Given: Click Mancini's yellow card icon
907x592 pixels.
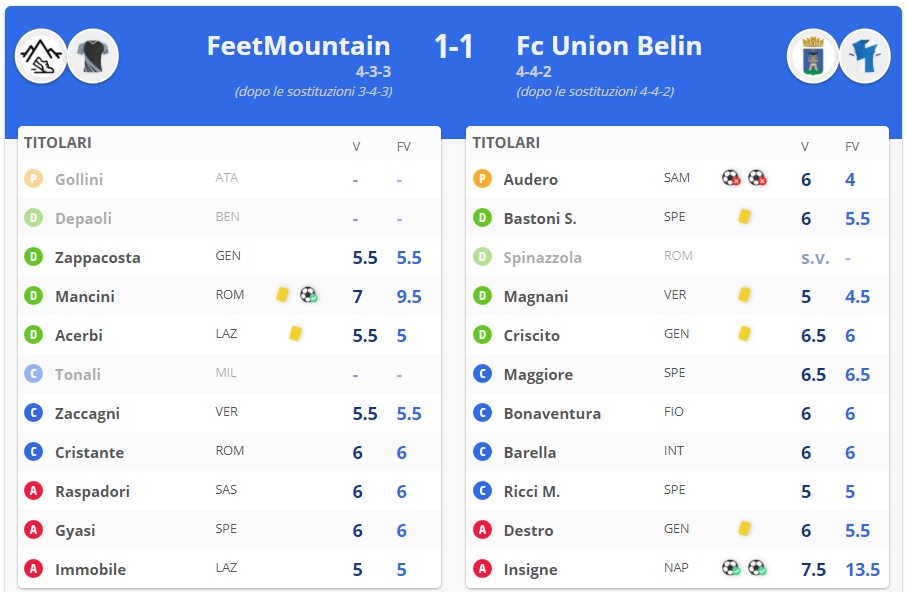Looking at the screenshot, I should tap(283, 295).
